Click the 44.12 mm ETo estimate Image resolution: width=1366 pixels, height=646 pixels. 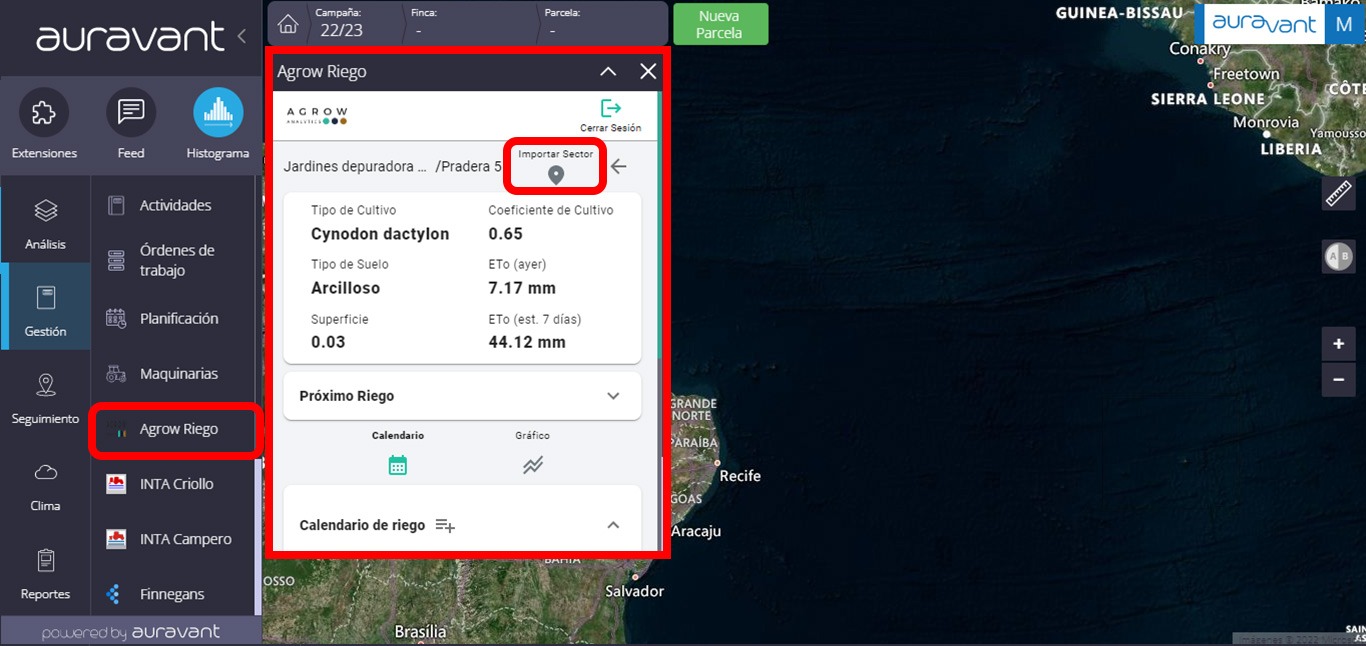(x=527, y=342)
